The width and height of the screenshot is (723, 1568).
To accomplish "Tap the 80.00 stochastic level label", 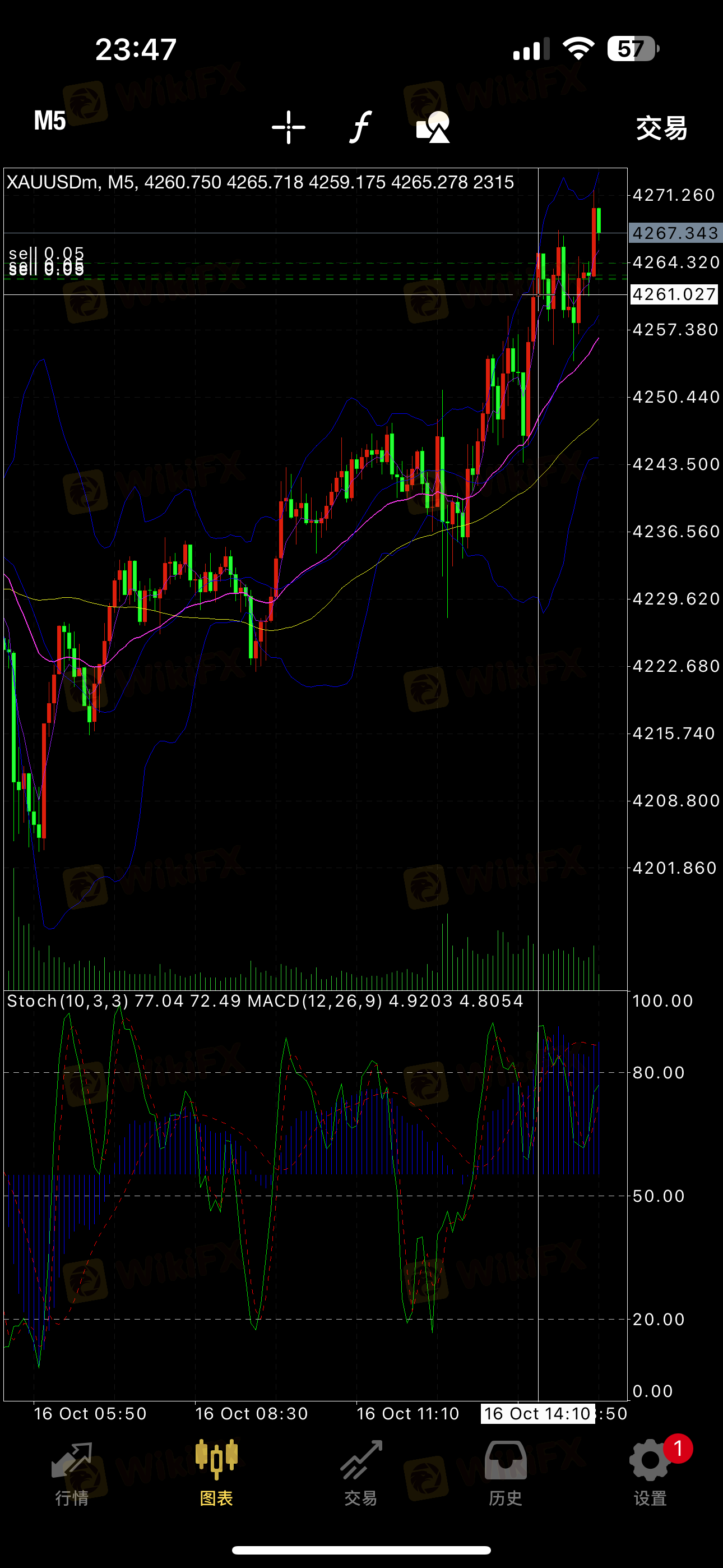I will point(659,1072).
